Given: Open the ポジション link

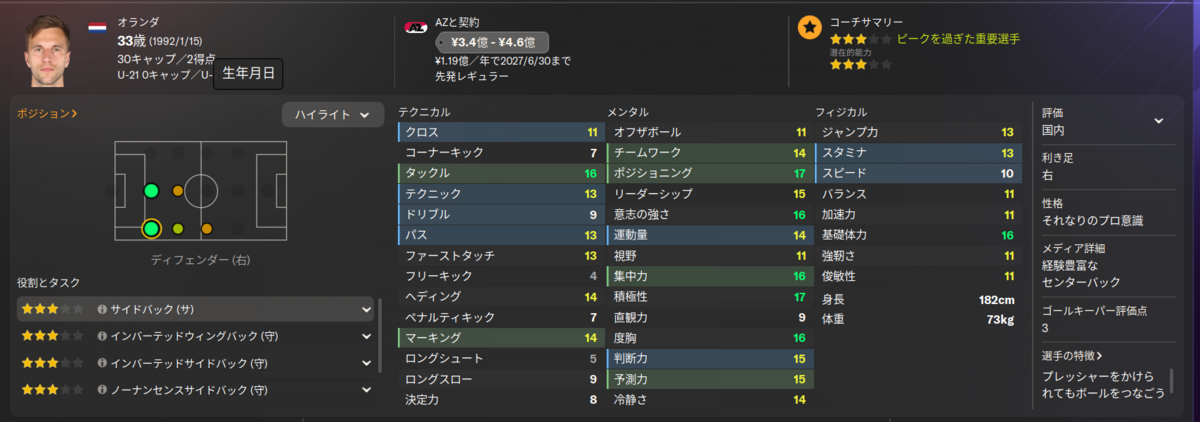Looking at the screenshot, I should point(47,114).
